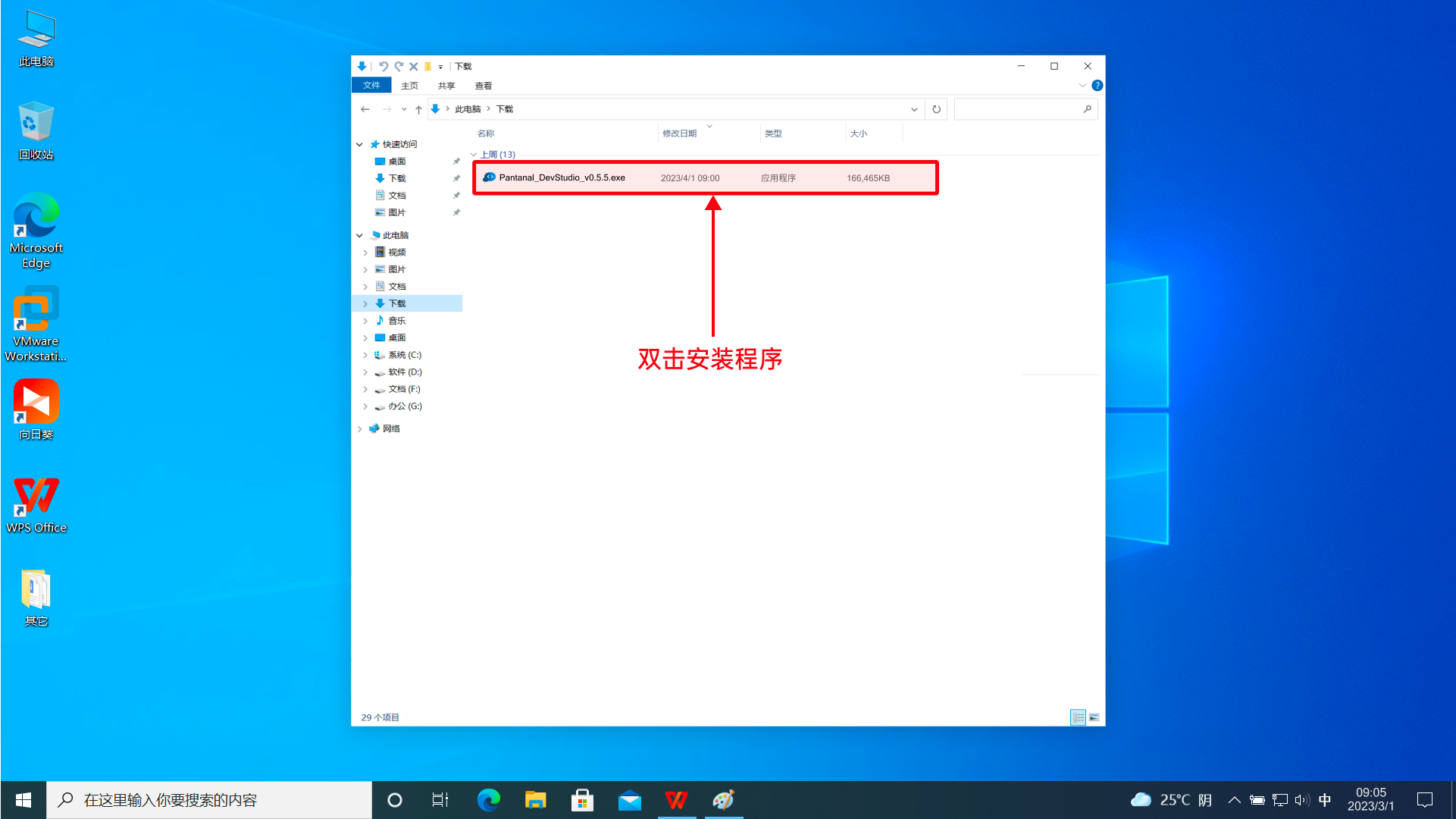Switch to the large icons view toggle
This screenshot has height=819, width=1456.
tap(1094, 717)
